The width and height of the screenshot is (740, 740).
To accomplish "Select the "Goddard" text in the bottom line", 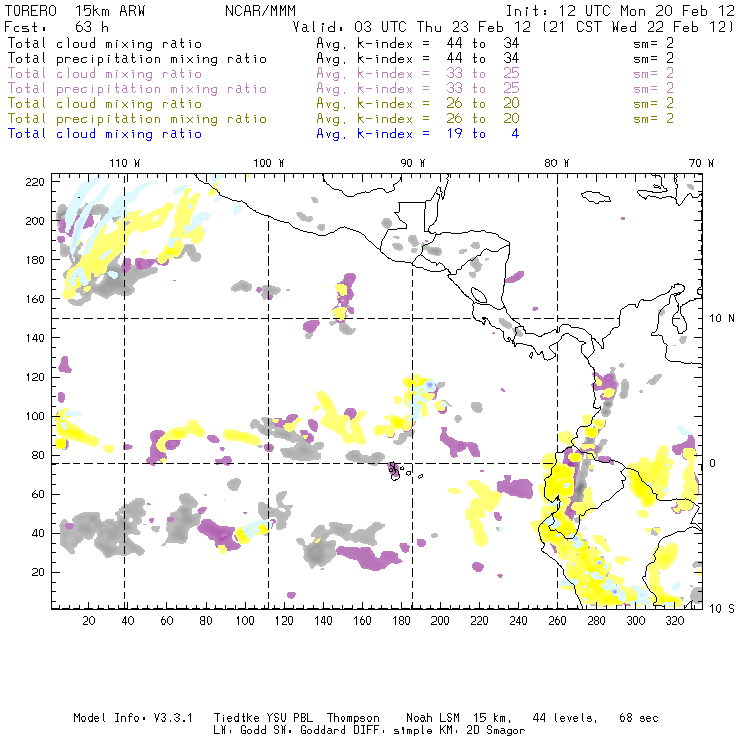I will pos(323,730).
